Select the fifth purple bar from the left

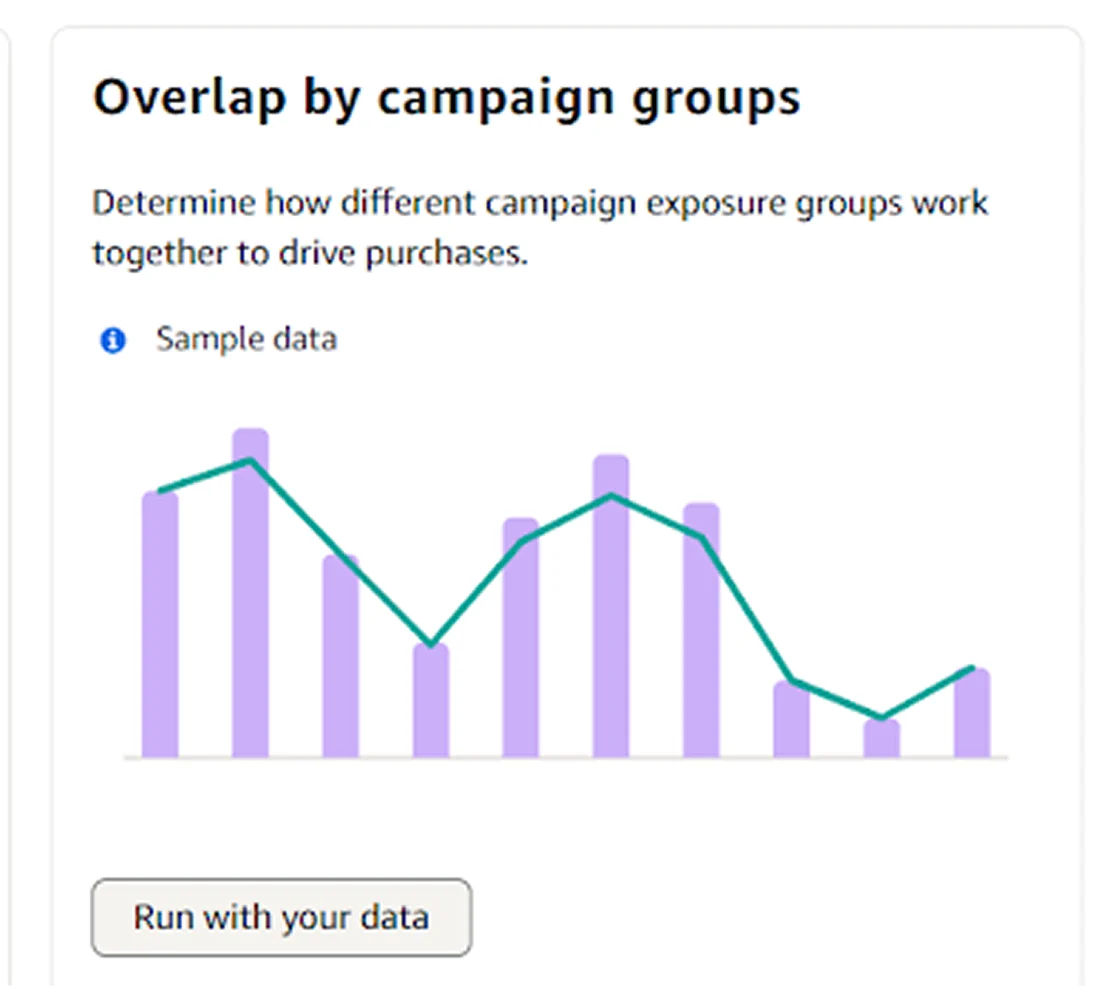click(520, 650)
